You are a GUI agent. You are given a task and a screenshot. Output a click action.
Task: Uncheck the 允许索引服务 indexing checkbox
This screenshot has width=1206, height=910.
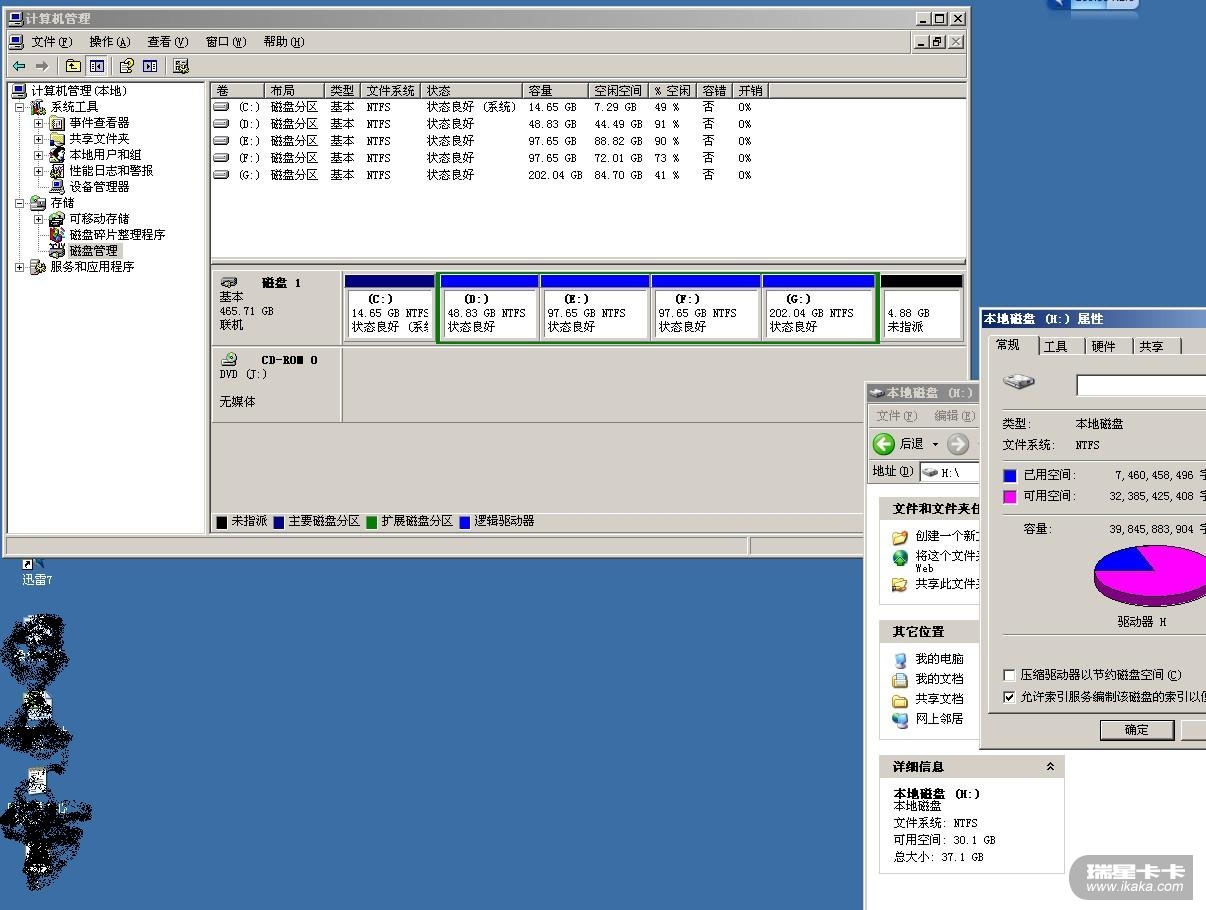[x=1009, y=697]
